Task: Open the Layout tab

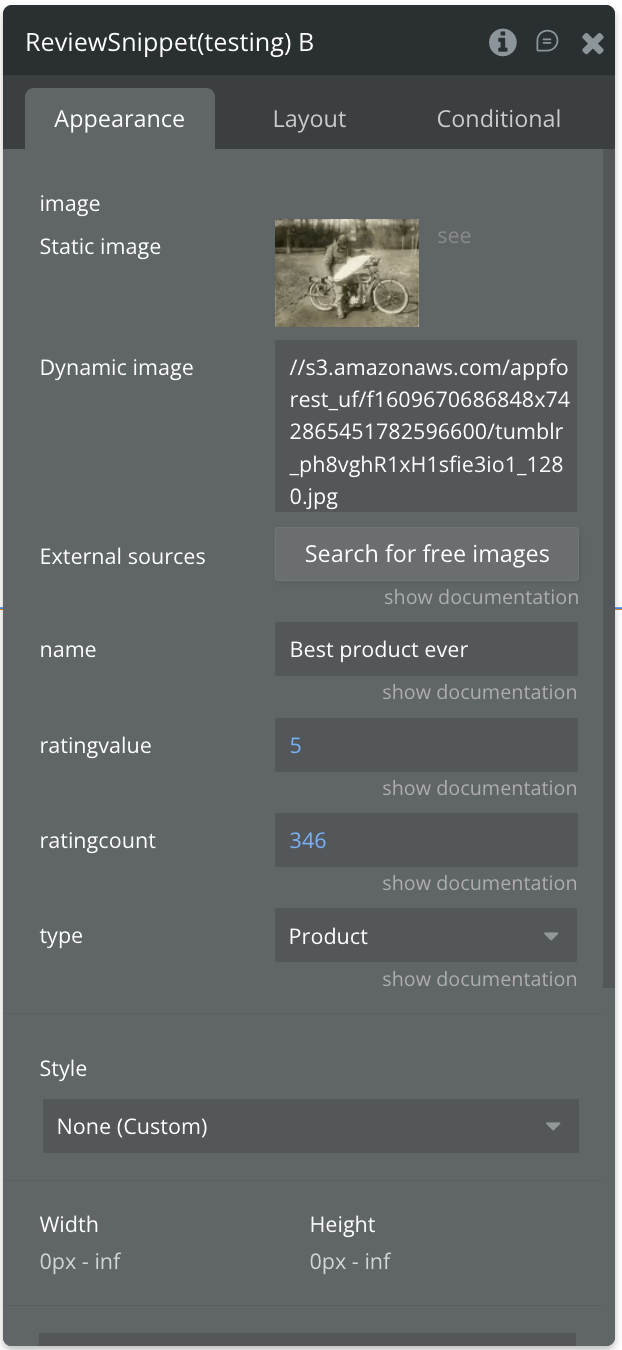Action: 309,119
